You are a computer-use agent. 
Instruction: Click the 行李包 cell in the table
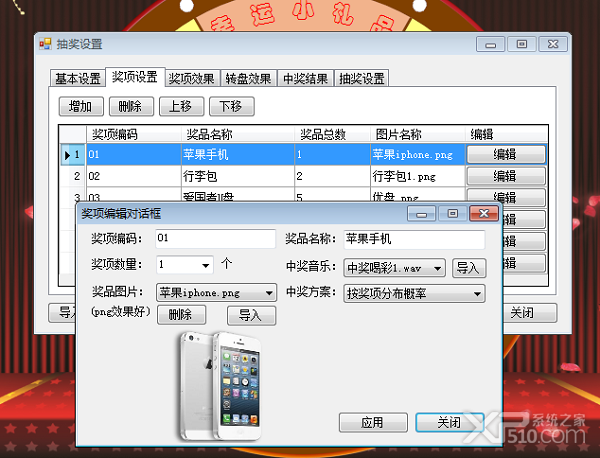238,176
